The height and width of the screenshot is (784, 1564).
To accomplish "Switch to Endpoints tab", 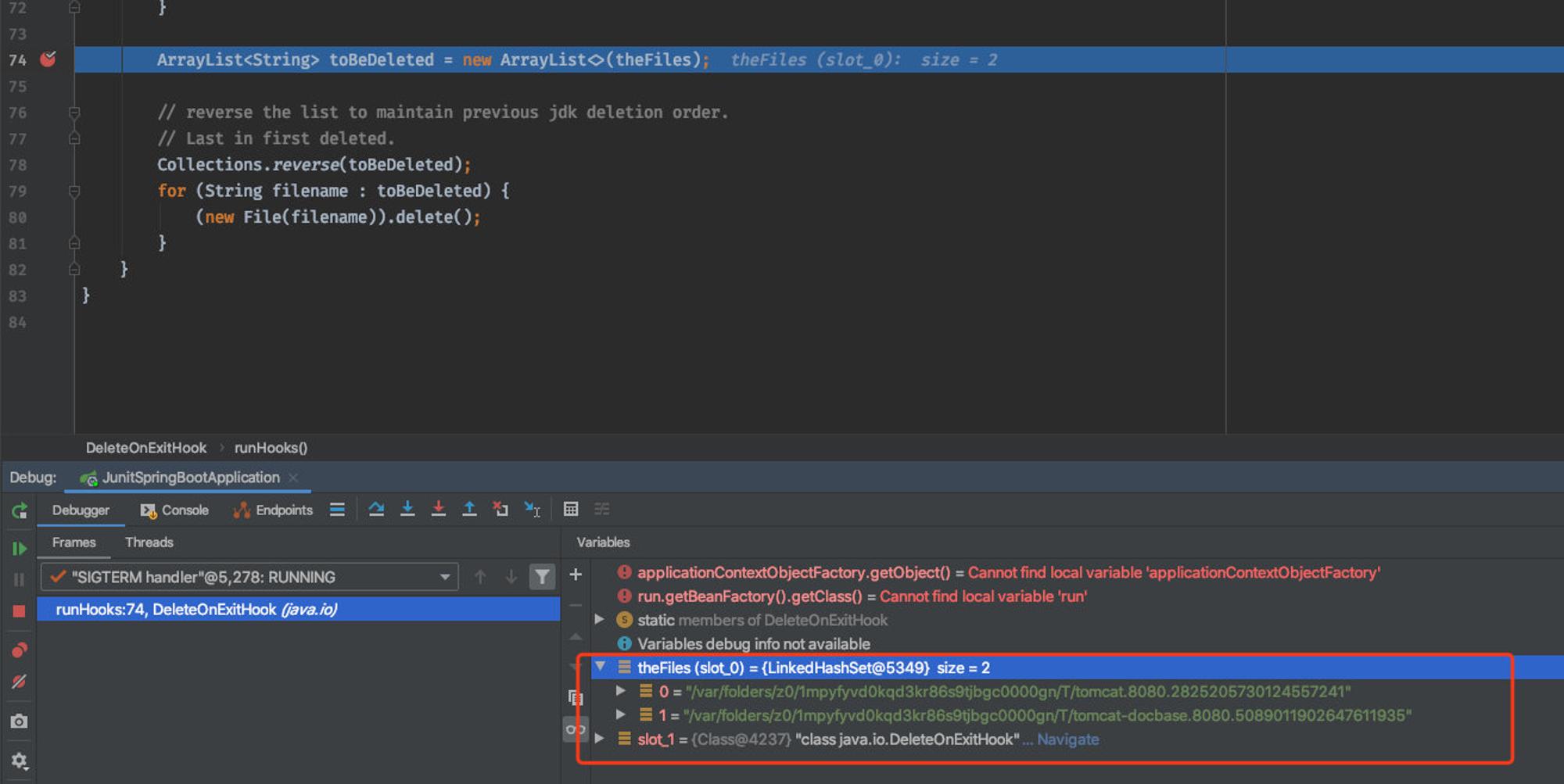I will pyautogui.click(x=273, y=510).
